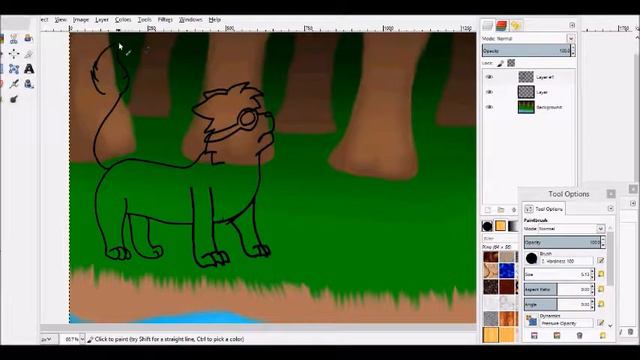Open the brush picker preview
The width and height of the screenshot is (640, 360).
coord(531,258)
